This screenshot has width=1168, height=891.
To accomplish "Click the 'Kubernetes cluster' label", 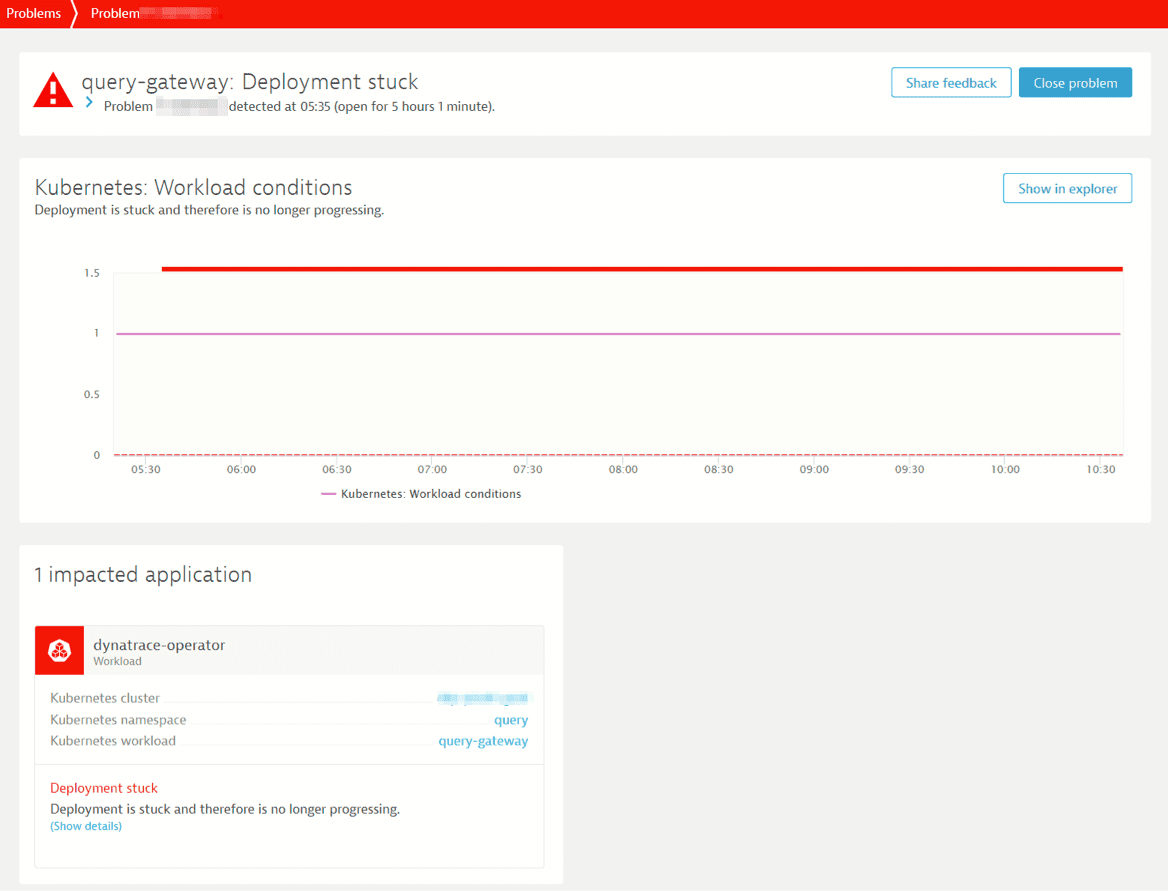I will point(104,698).
